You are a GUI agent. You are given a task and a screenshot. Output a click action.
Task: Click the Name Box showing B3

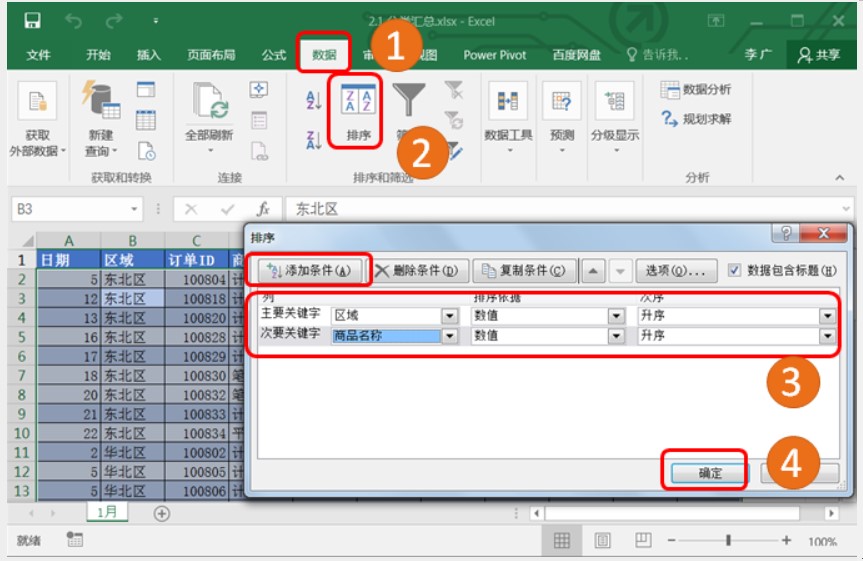72,209
